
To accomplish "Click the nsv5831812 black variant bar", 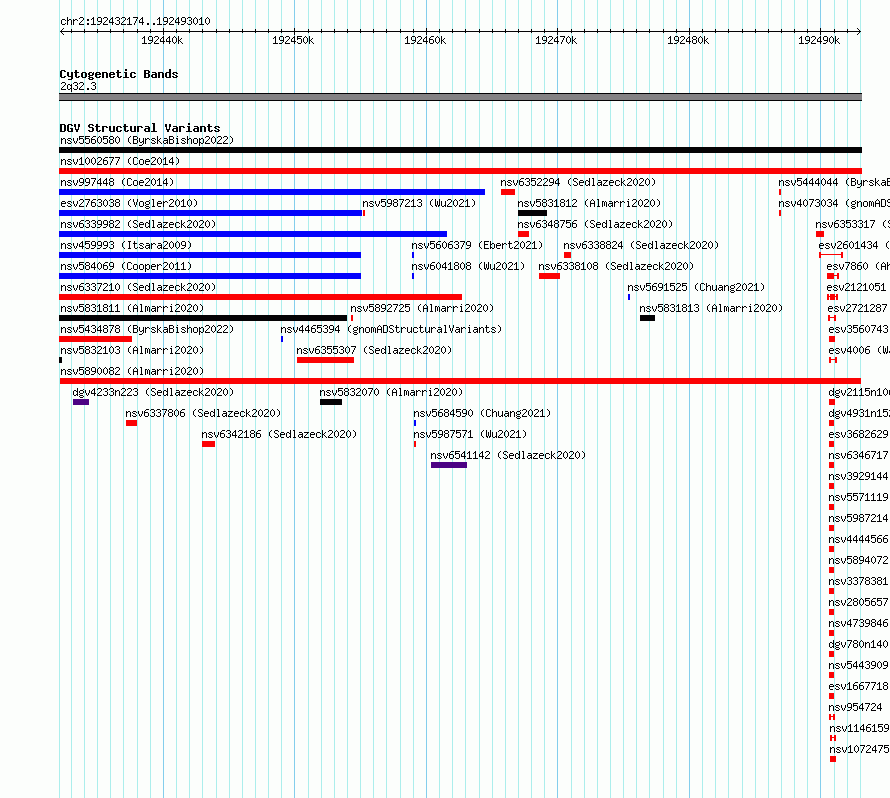I will point(532,213).
